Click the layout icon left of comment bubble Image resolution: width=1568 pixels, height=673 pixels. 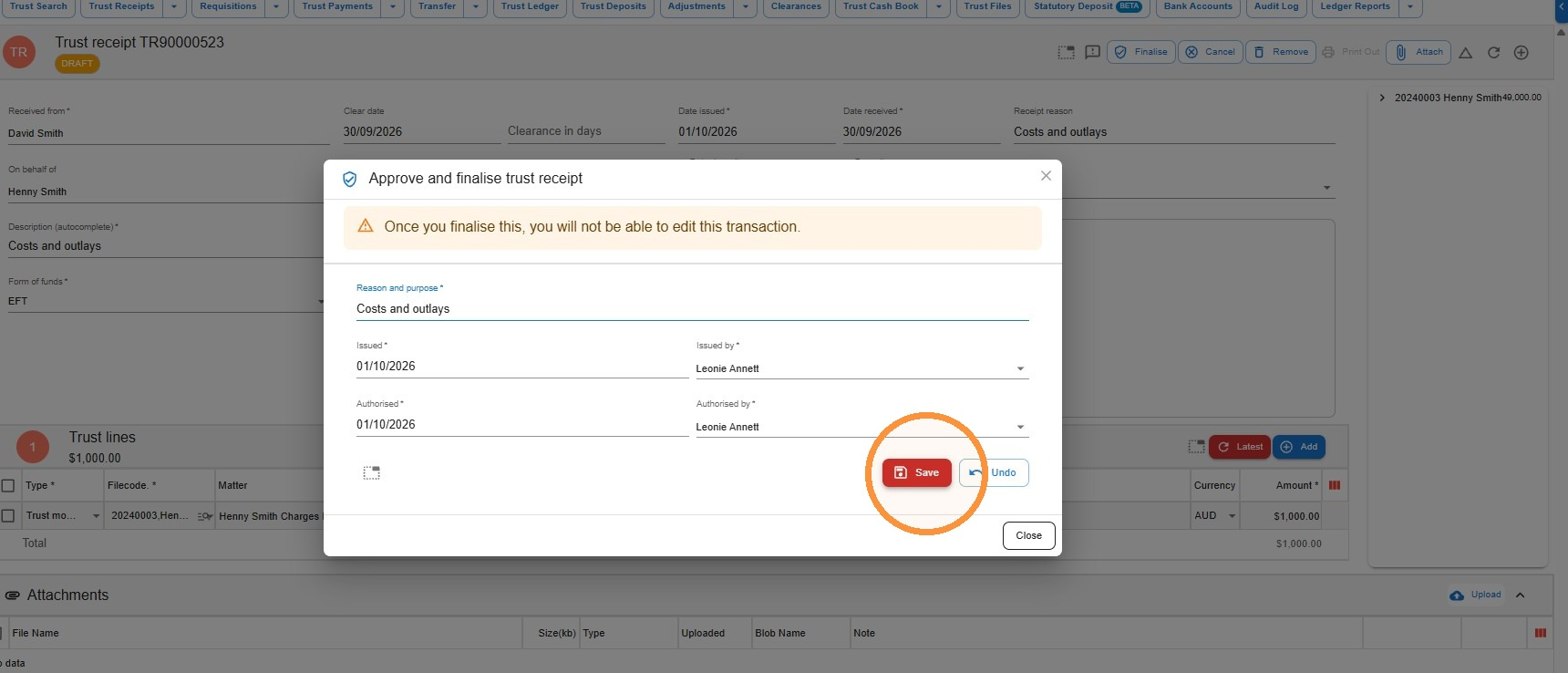point(1066,53)
